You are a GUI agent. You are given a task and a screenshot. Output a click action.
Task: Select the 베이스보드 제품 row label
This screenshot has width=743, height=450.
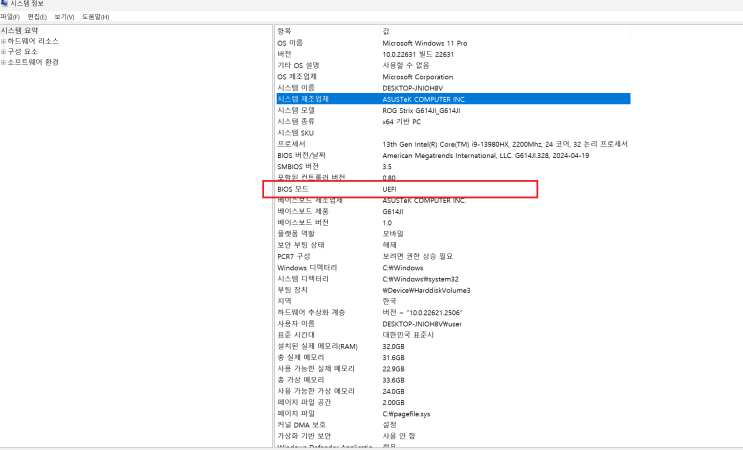pos(303,211)
